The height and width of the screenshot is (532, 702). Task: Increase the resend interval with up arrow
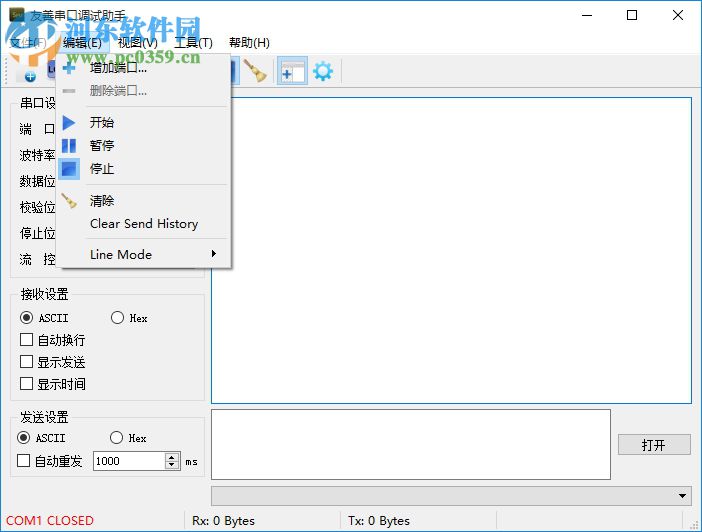pyautogui.click(x=172, y=457)
